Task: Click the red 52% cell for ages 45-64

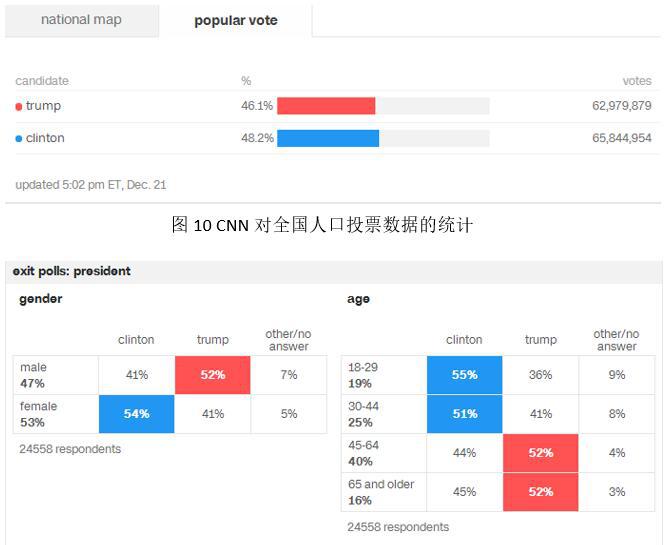Action: pos(540,453)
